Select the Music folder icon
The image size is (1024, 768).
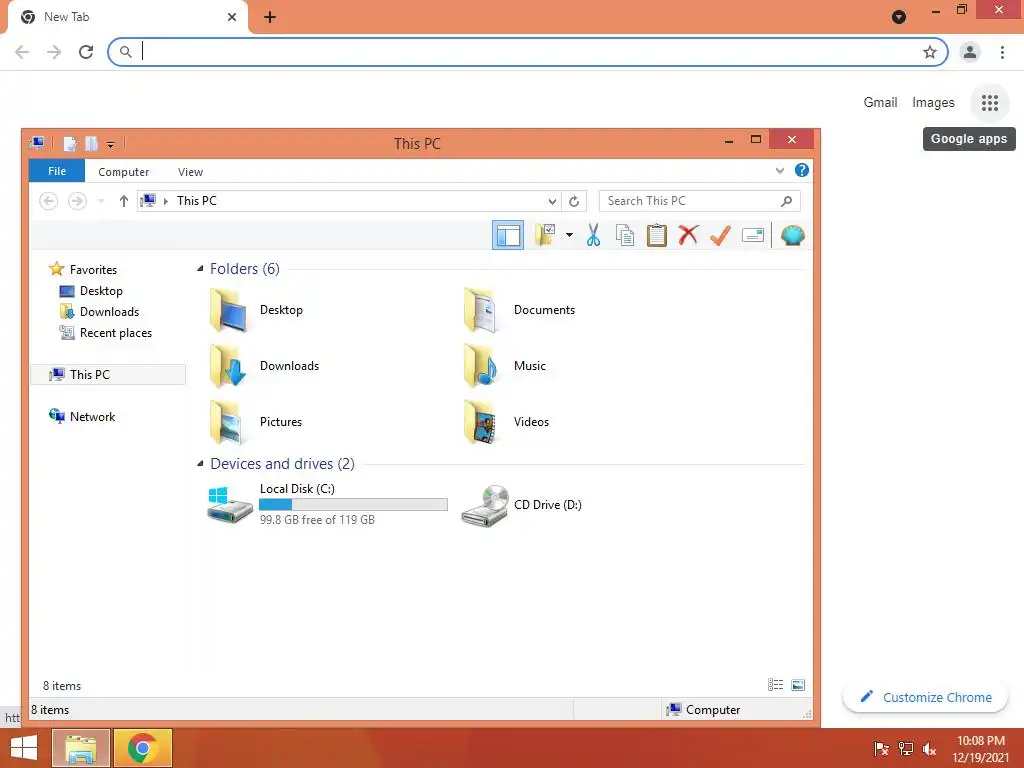pyautogui.click(x=482, y=366)
